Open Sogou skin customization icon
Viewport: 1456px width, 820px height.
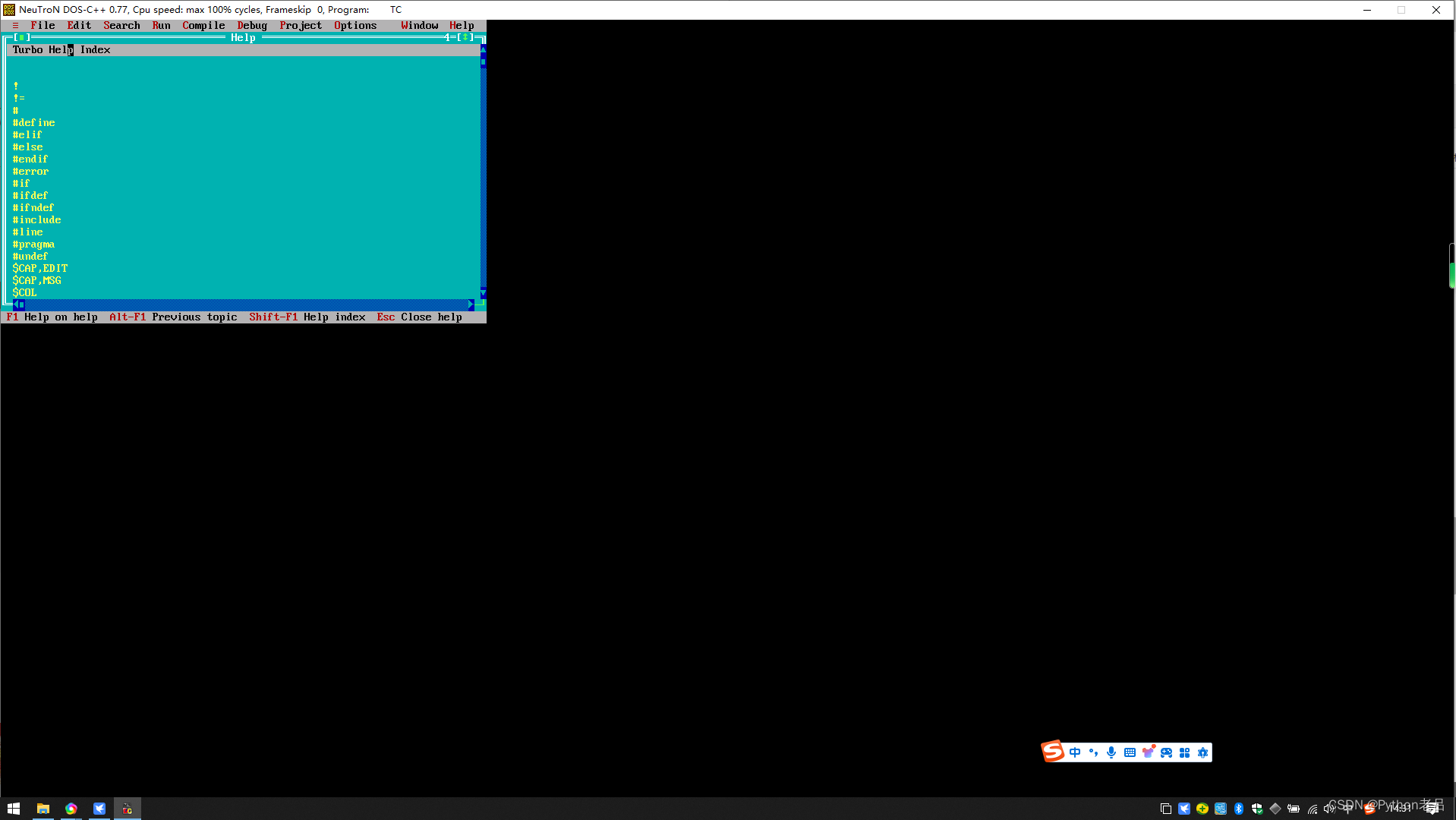point(1149,752)
